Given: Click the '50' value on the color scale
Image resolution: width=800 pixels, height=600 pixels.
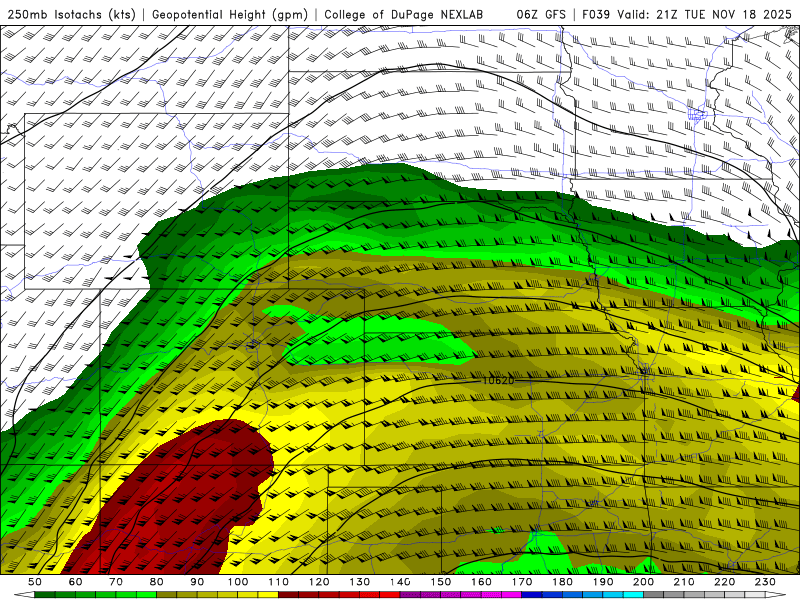Looking at the screenshot, I should [x=35, y=582].
